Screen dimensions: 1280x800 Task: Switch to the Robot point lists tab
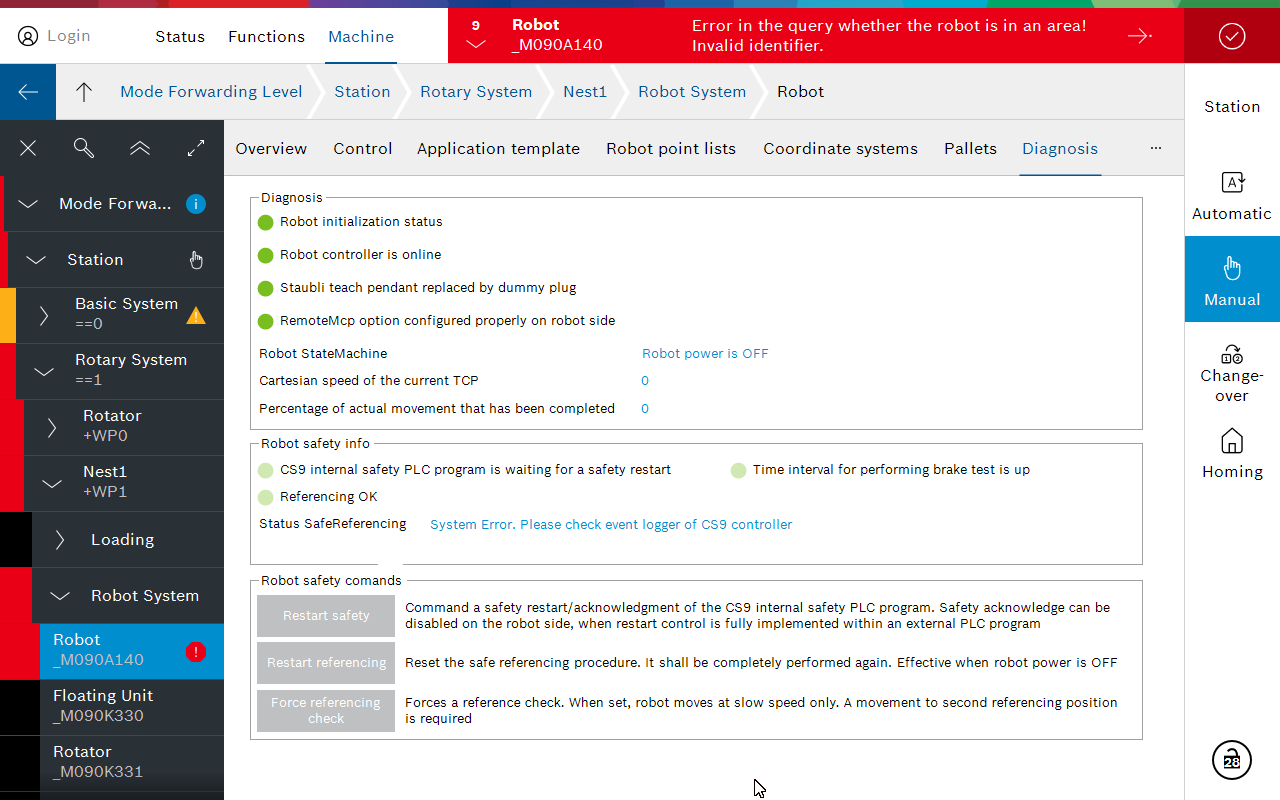pyautogui.click(x=670, y=148)
